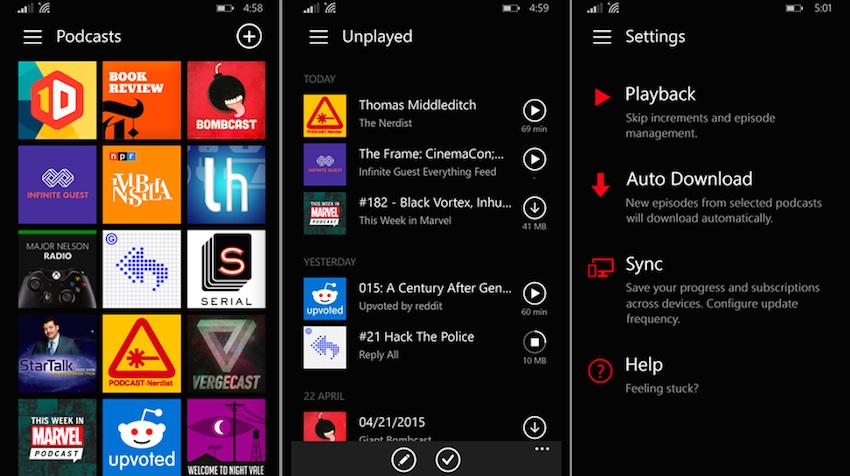The height and width of the screenshot is (476, 850).
Task: Open the StarTalk podcast tile
Action: pos(57,353)
